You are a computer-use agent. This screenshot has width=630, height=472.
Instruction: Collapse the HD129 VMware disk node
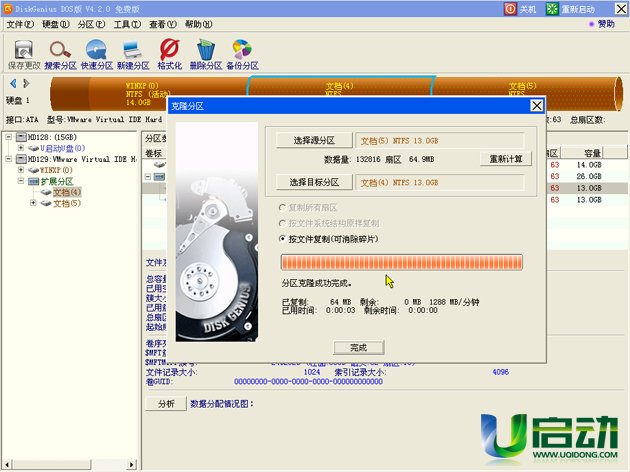point(8,159)
